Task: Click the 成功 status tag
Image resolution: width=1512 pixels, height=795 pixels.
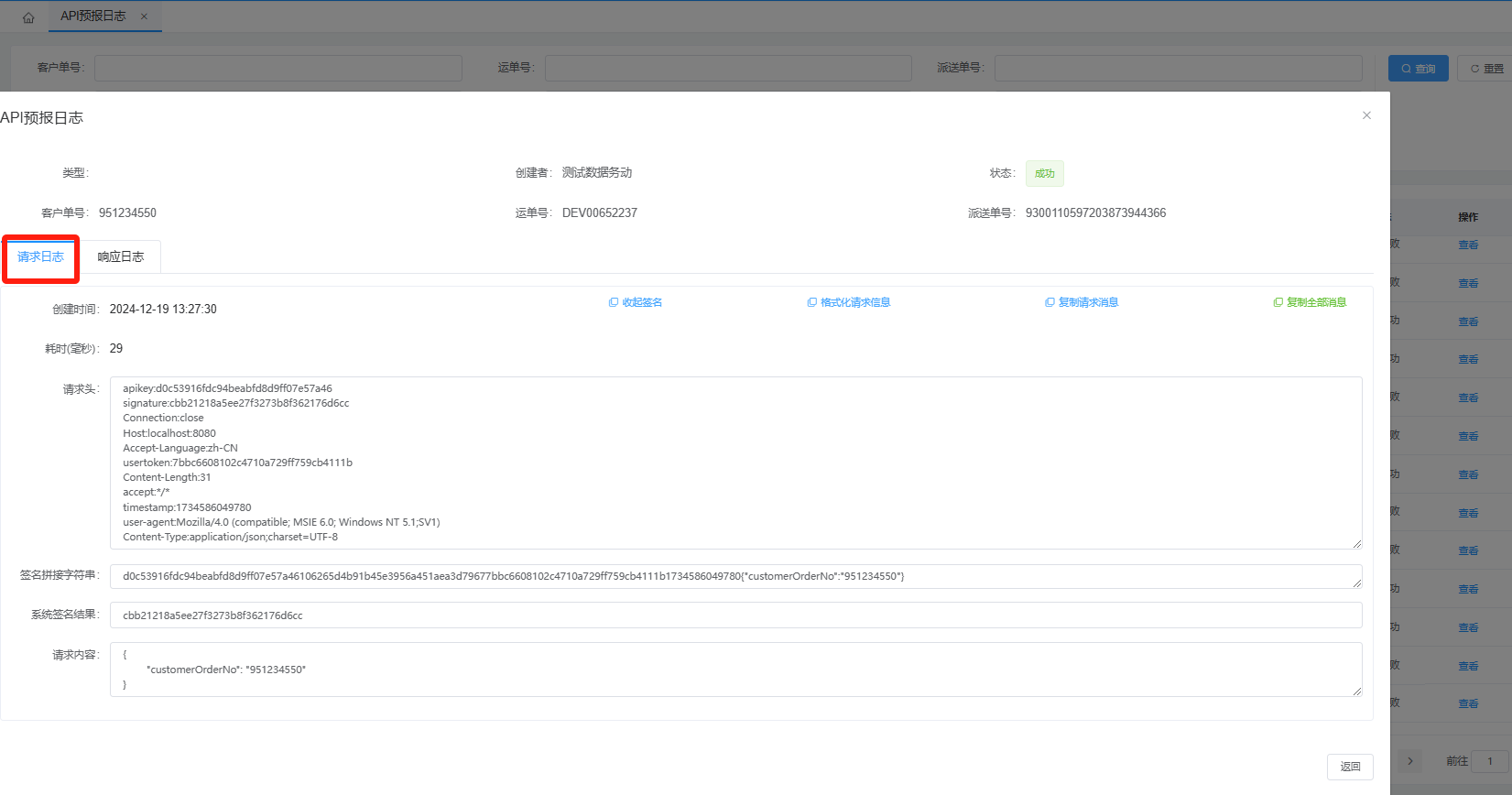Action: (x=1044, y=173)
